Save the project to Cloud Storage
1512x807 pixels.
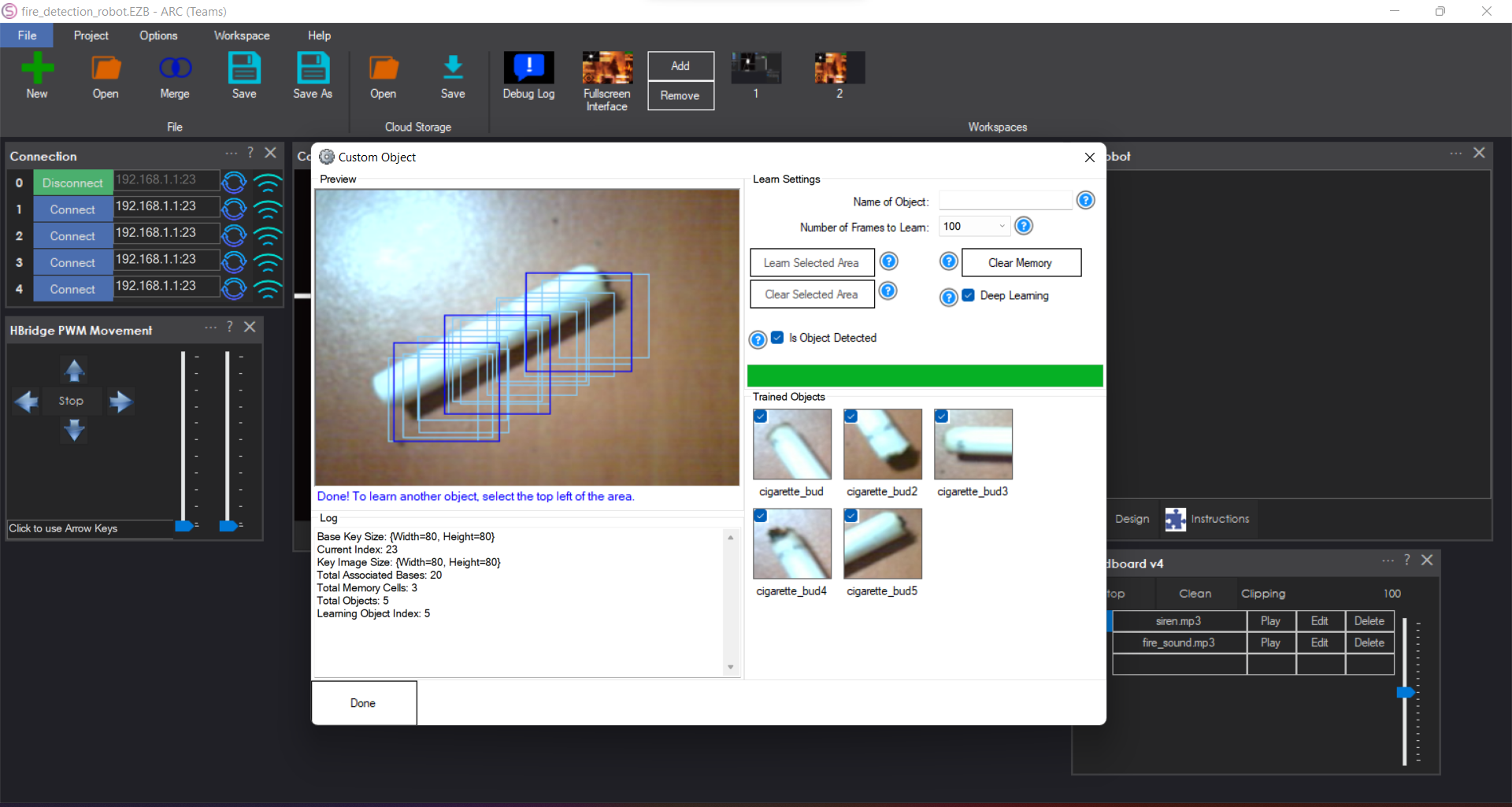pos(453,75)
